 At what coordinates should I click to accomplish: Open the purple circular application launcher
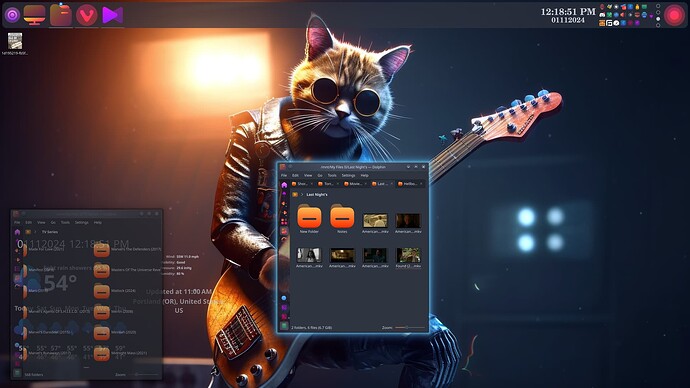12,15
